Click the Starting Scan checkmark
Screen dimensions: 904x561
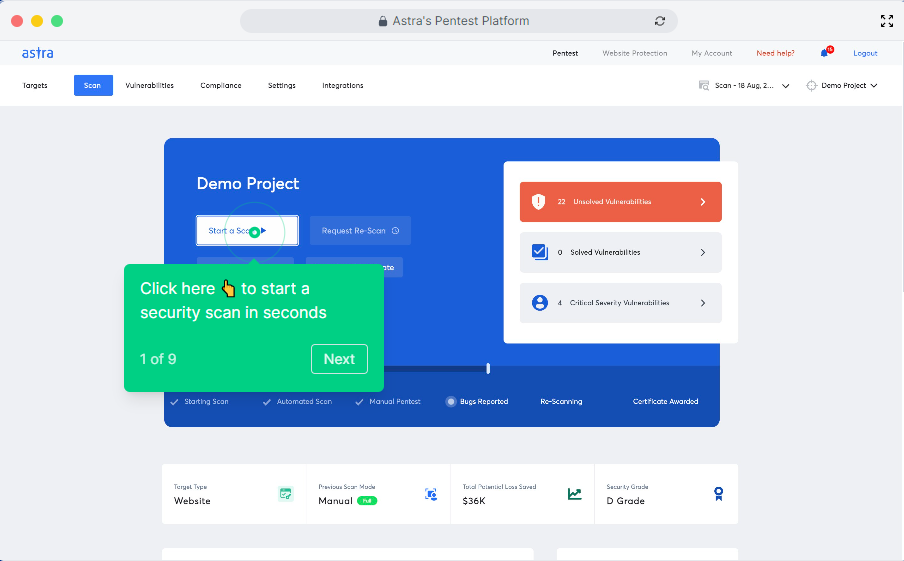(174, 402)
